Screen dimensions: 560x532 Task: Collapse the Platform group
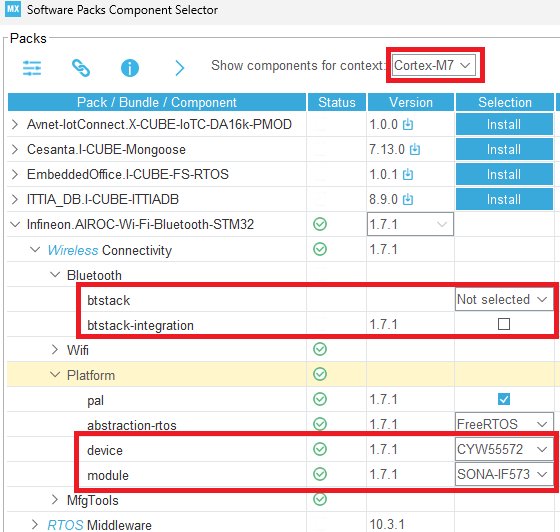55,374
